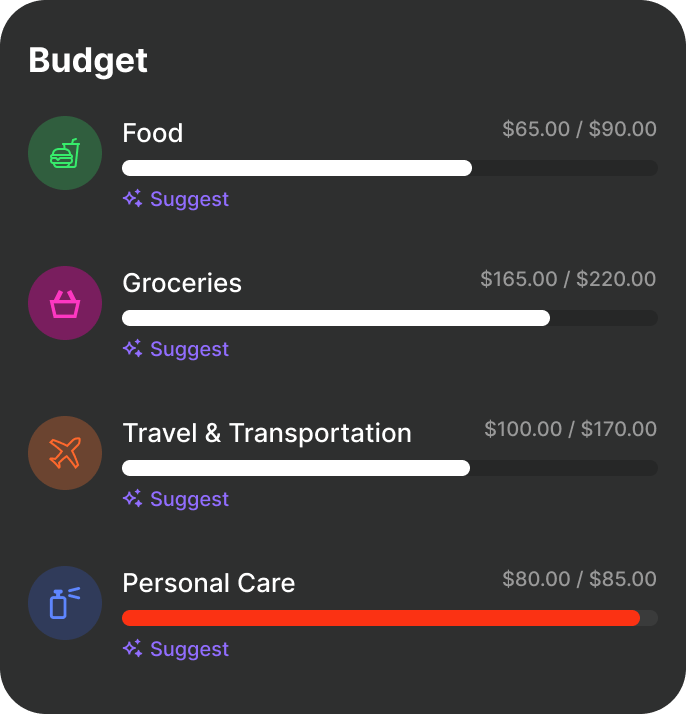Click sparkle icon beside Groceries Suggest

[x=133, y=349]
